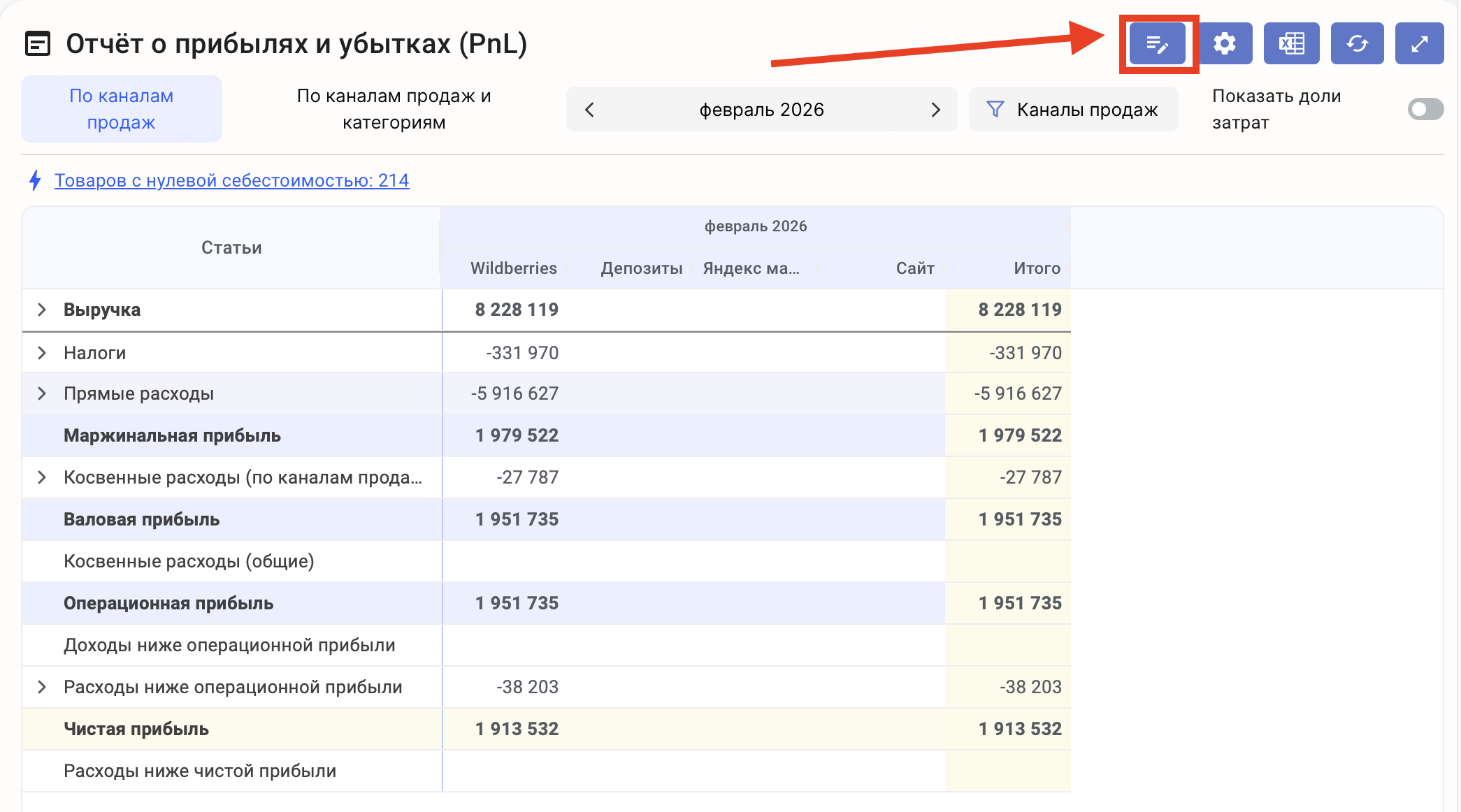Expand the Выручка row
Viewport: 1461px width, 812px height.
[42, 310]
